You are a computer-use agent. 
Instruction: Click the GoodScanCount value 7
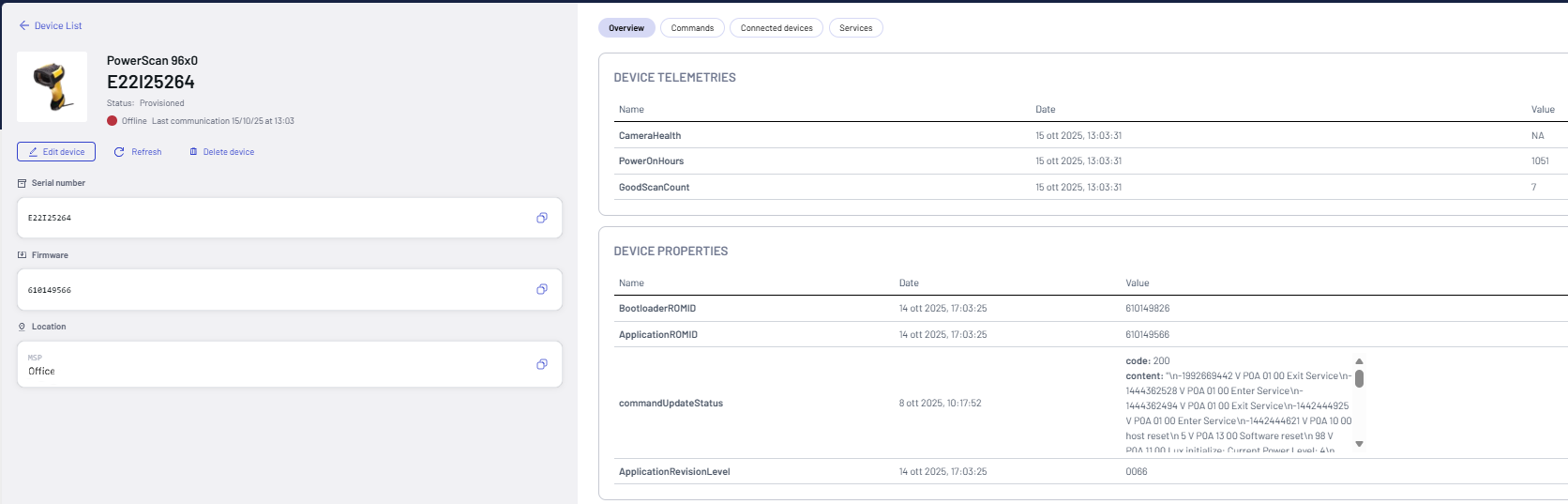[x=1534, y=188]
